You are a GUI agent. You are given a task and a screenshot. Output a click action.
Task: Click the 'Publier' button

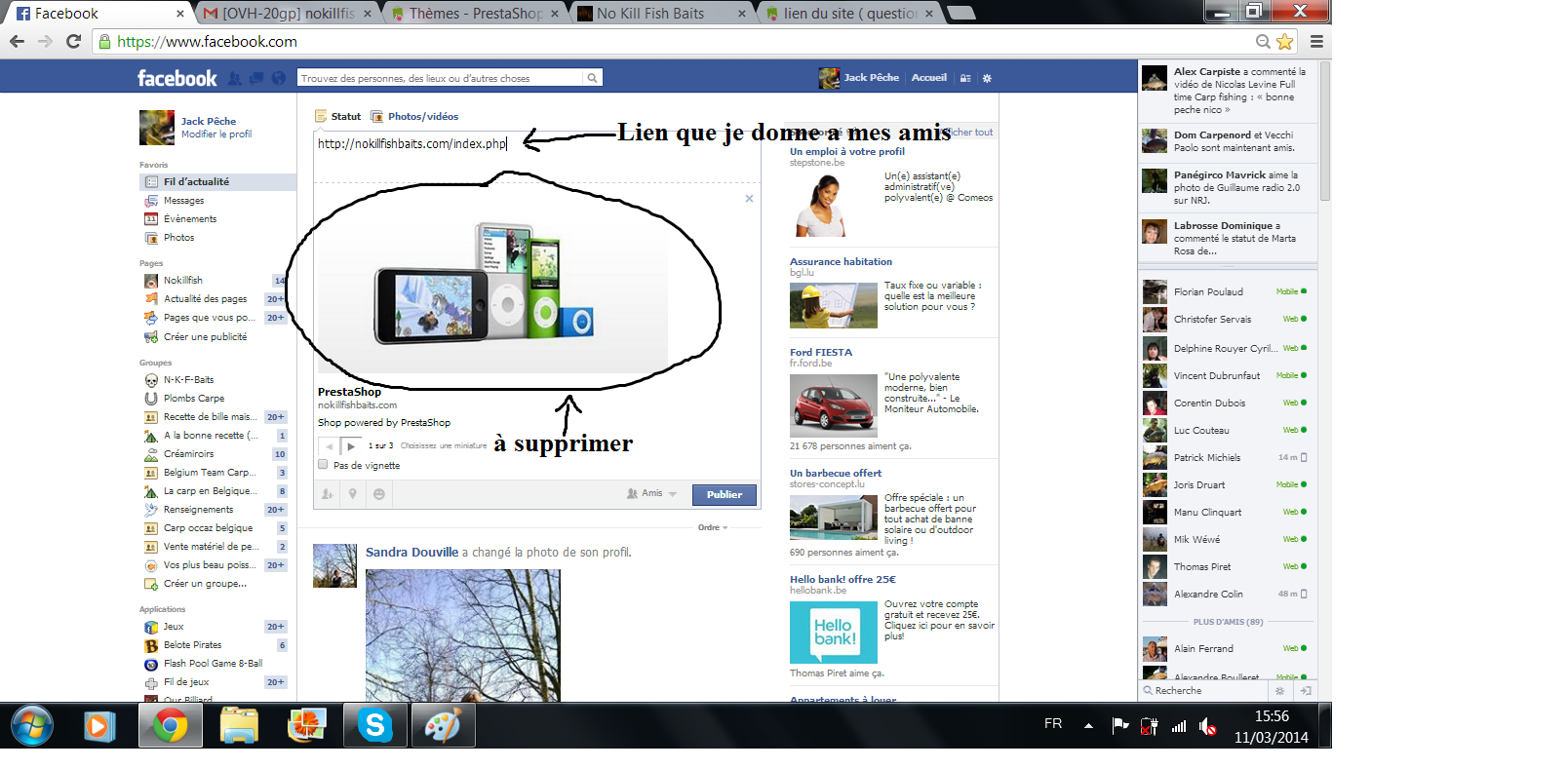[725, 494]
